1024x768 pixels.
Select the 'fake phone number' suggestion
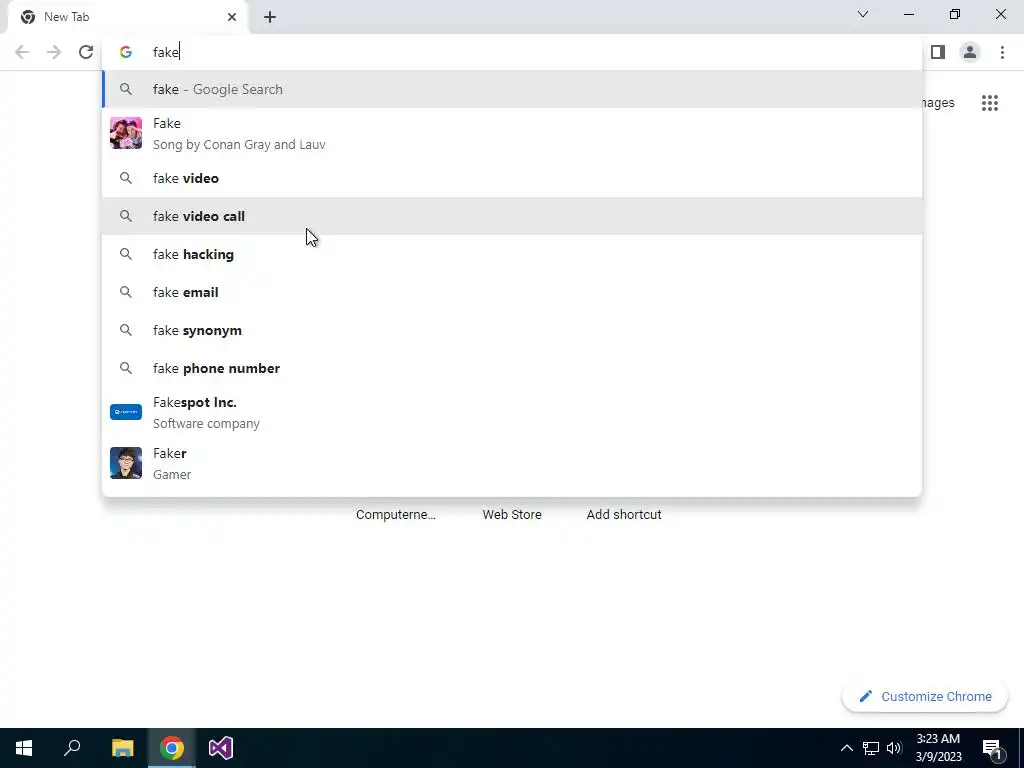512,368
